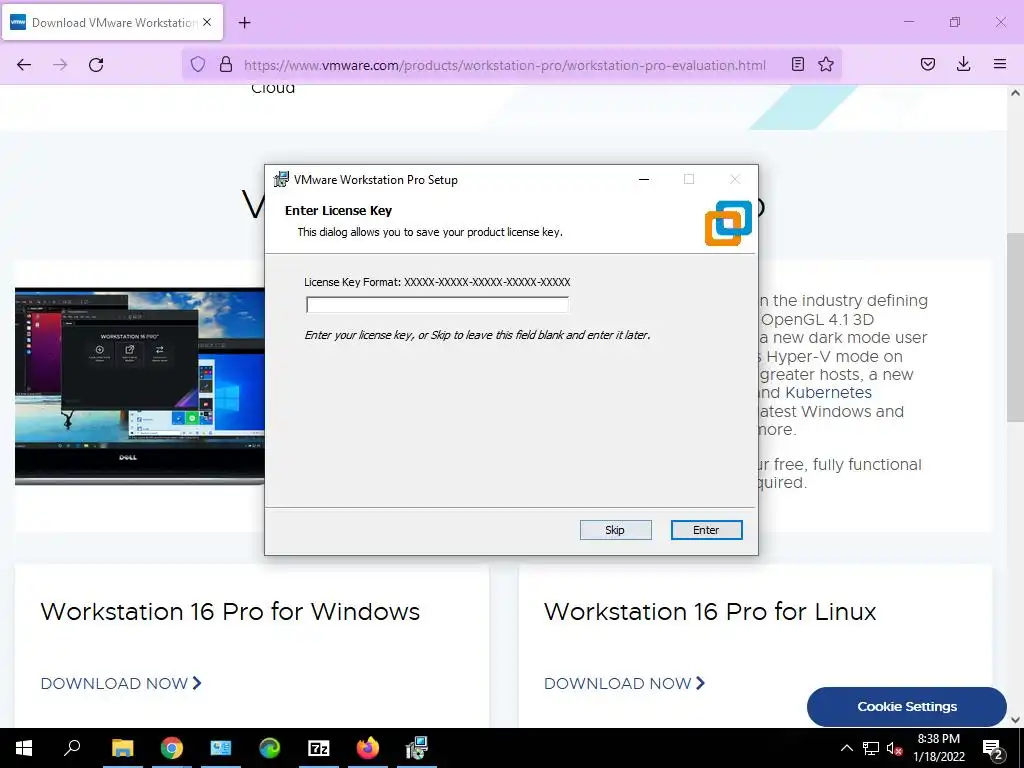Select the Download VMware Workstation tab

point(113,22)
